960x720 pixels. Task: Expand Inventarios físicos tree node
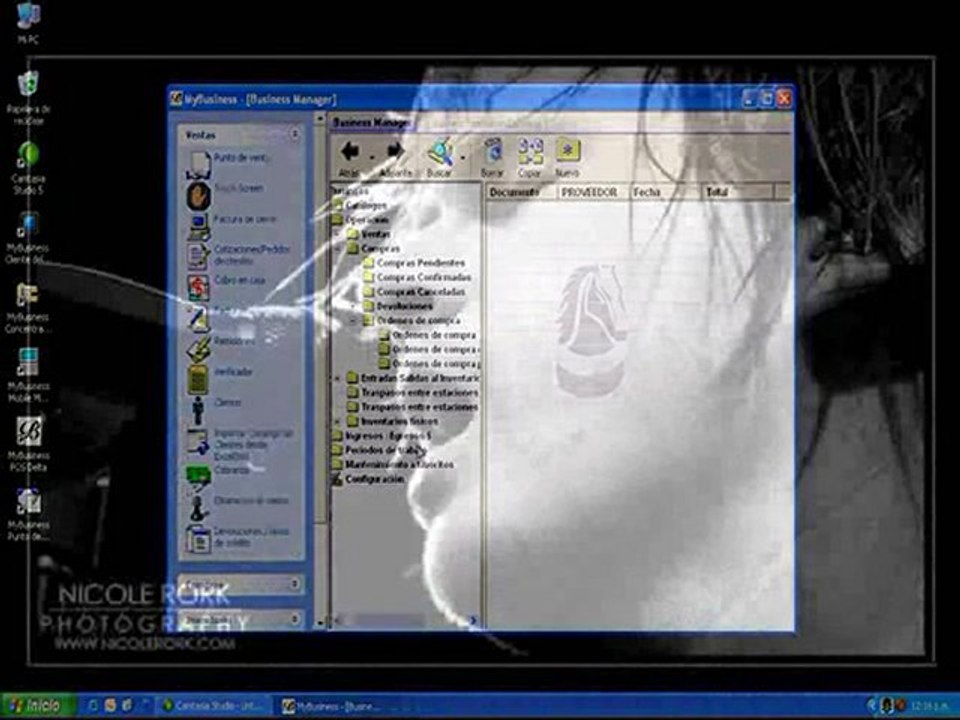click(x=337, y=421)
